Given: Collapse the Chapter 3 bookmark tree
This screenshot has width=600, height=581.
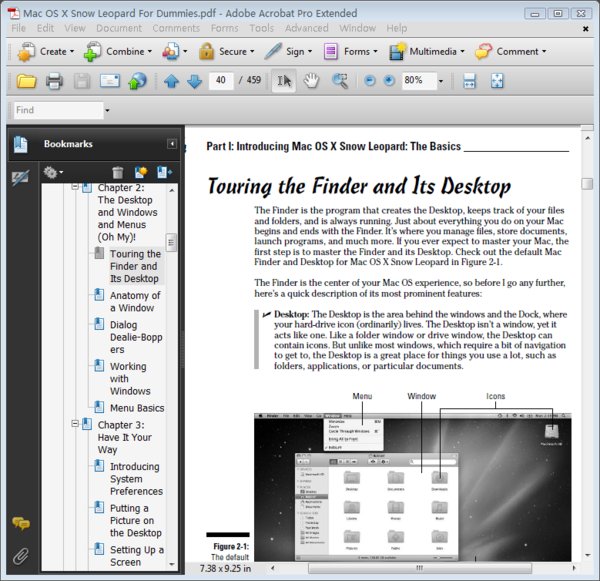Looking at the screenshot, I should tap(75, 424).
